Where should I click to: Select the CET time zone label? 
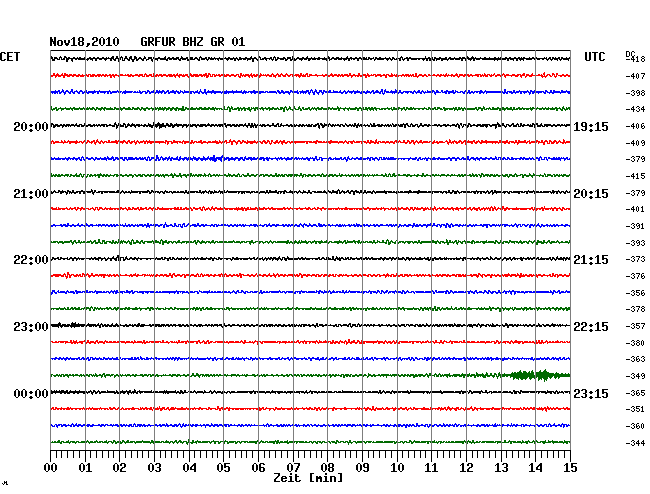[x=10, y=57]
